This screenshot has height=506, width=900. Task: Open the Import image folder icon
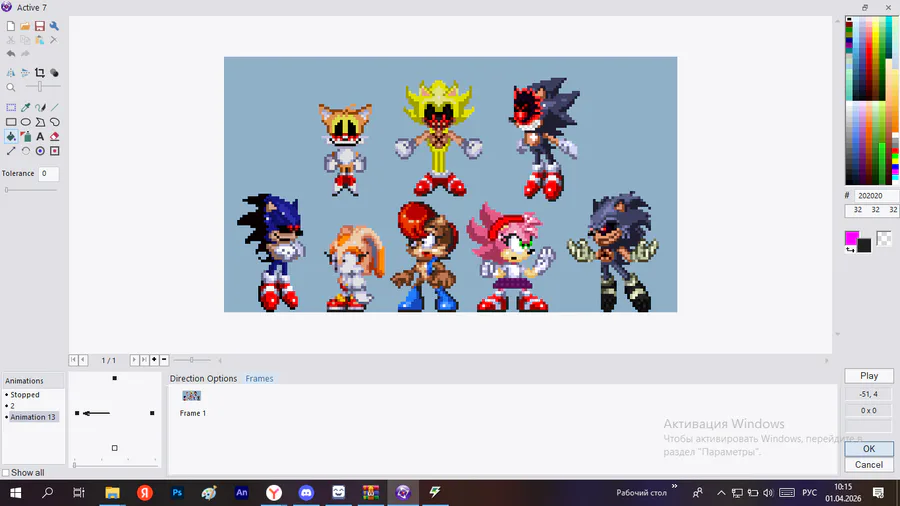click(x=25, y=26)
